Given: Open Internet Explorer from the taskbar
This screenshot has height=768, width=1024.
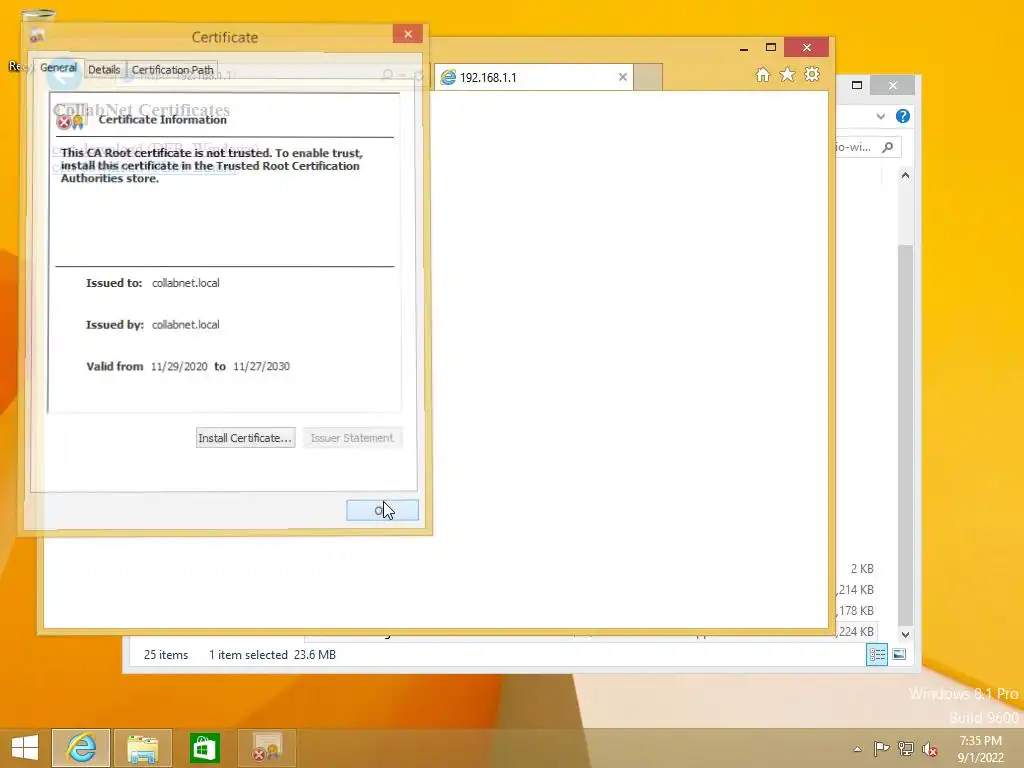Looking at the screenshot, I should coord(81,748).
